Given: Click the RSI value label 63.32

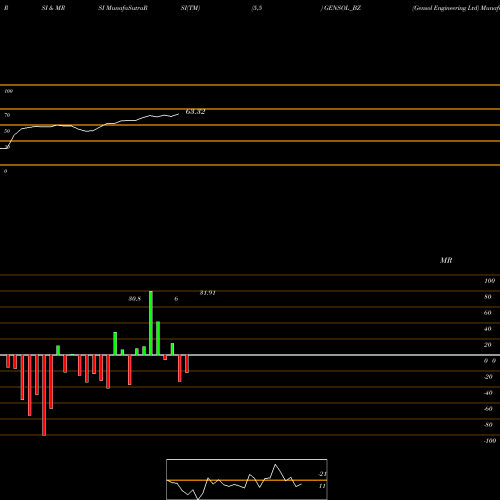Looking at the screenshot, I should click(195, 112).
